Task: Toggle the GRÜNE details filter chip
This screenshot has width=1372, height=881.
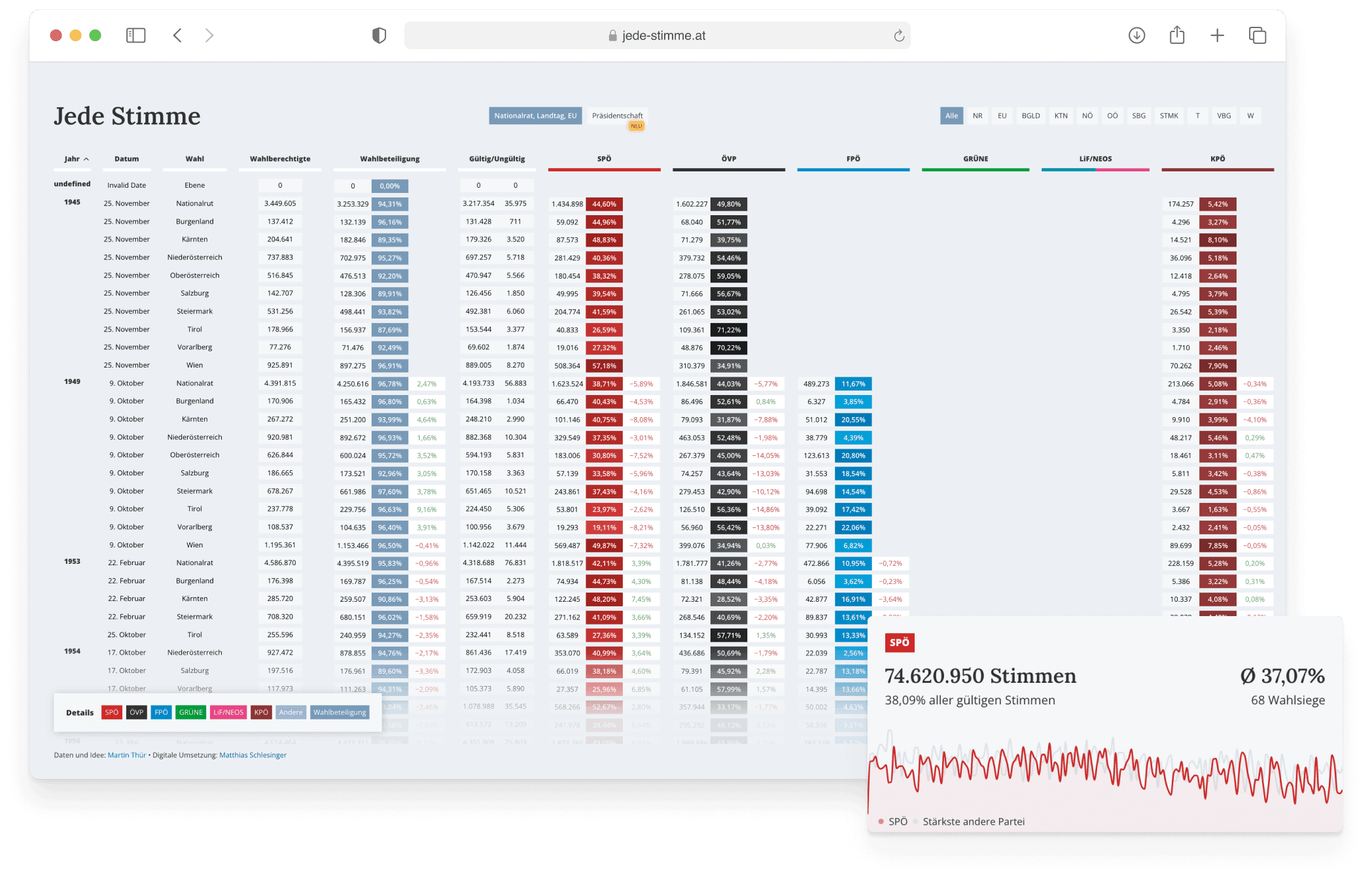Action: point(191,712)
